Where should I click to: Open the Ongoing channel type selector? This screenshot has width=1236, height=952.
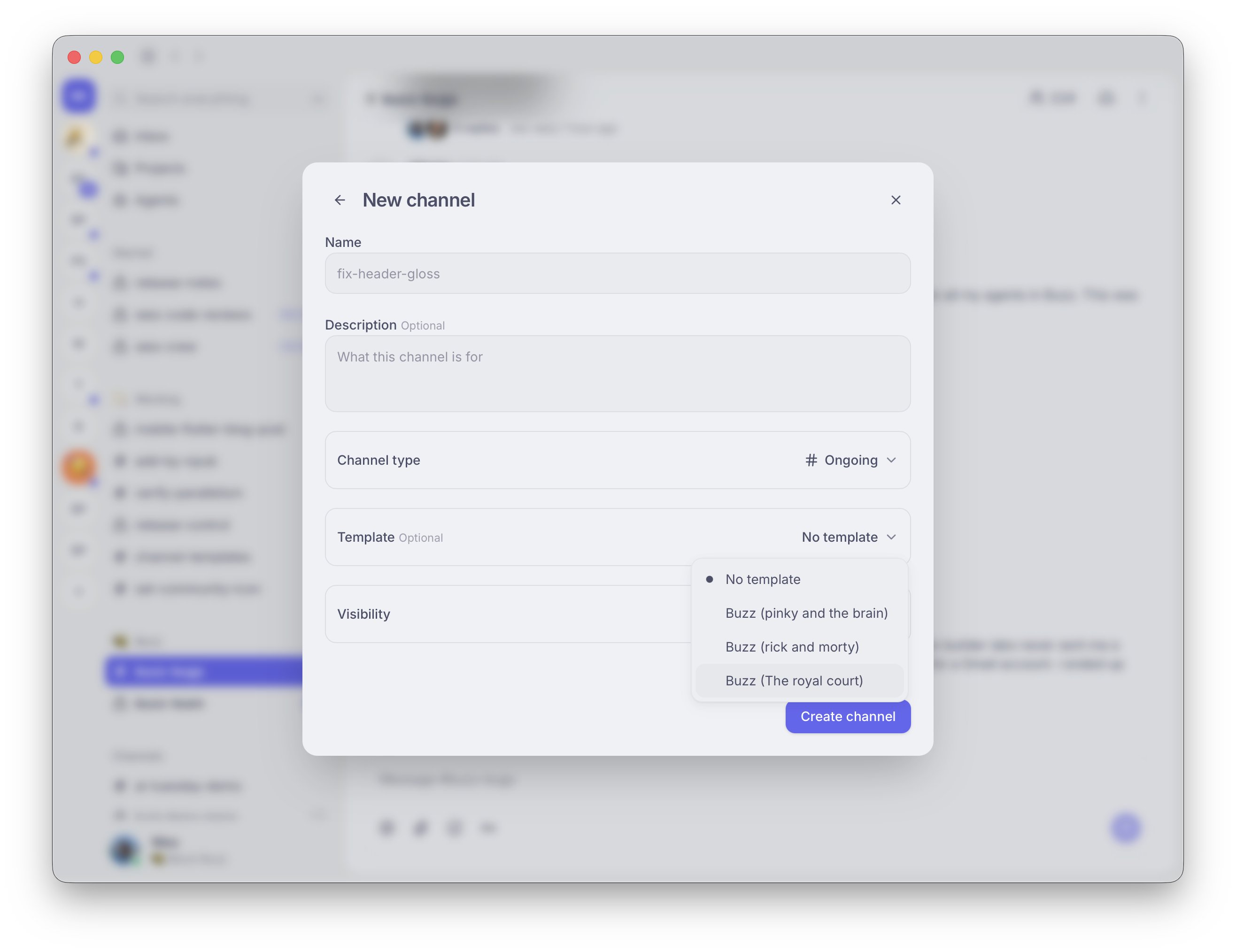(850, 460)
